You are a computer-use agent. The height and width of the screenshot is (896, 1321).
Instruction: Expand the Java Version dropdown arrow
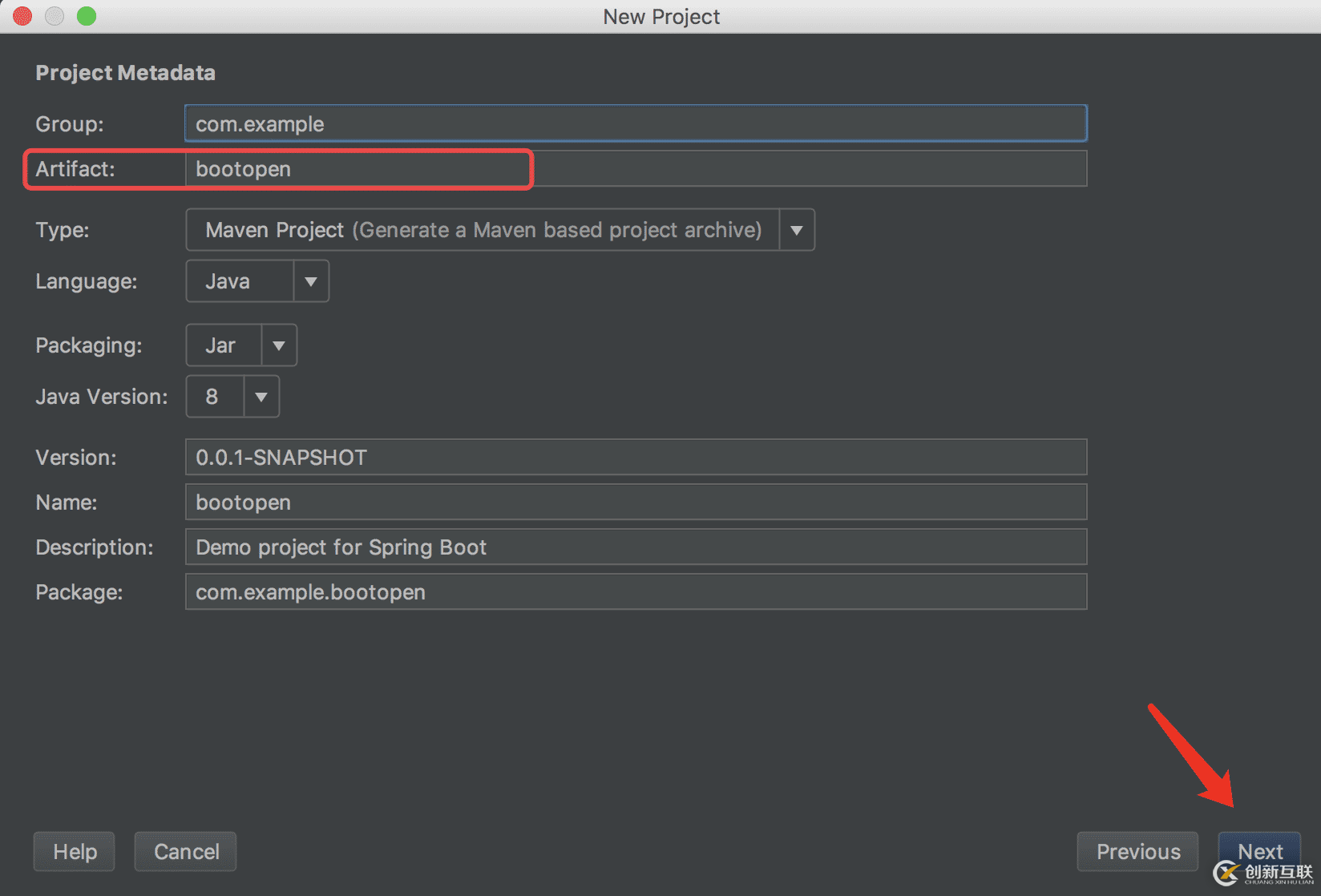[261, 397]
